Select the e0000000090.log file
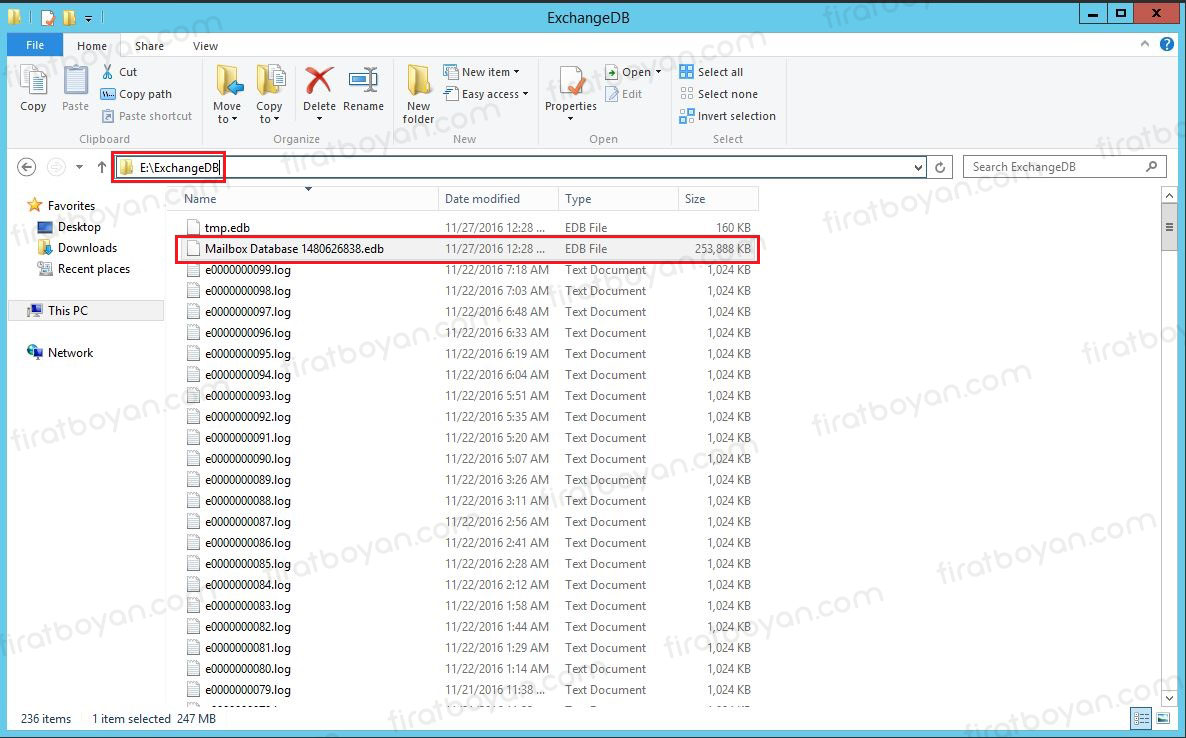The image size is (1186, 738). tap(467, 459)
